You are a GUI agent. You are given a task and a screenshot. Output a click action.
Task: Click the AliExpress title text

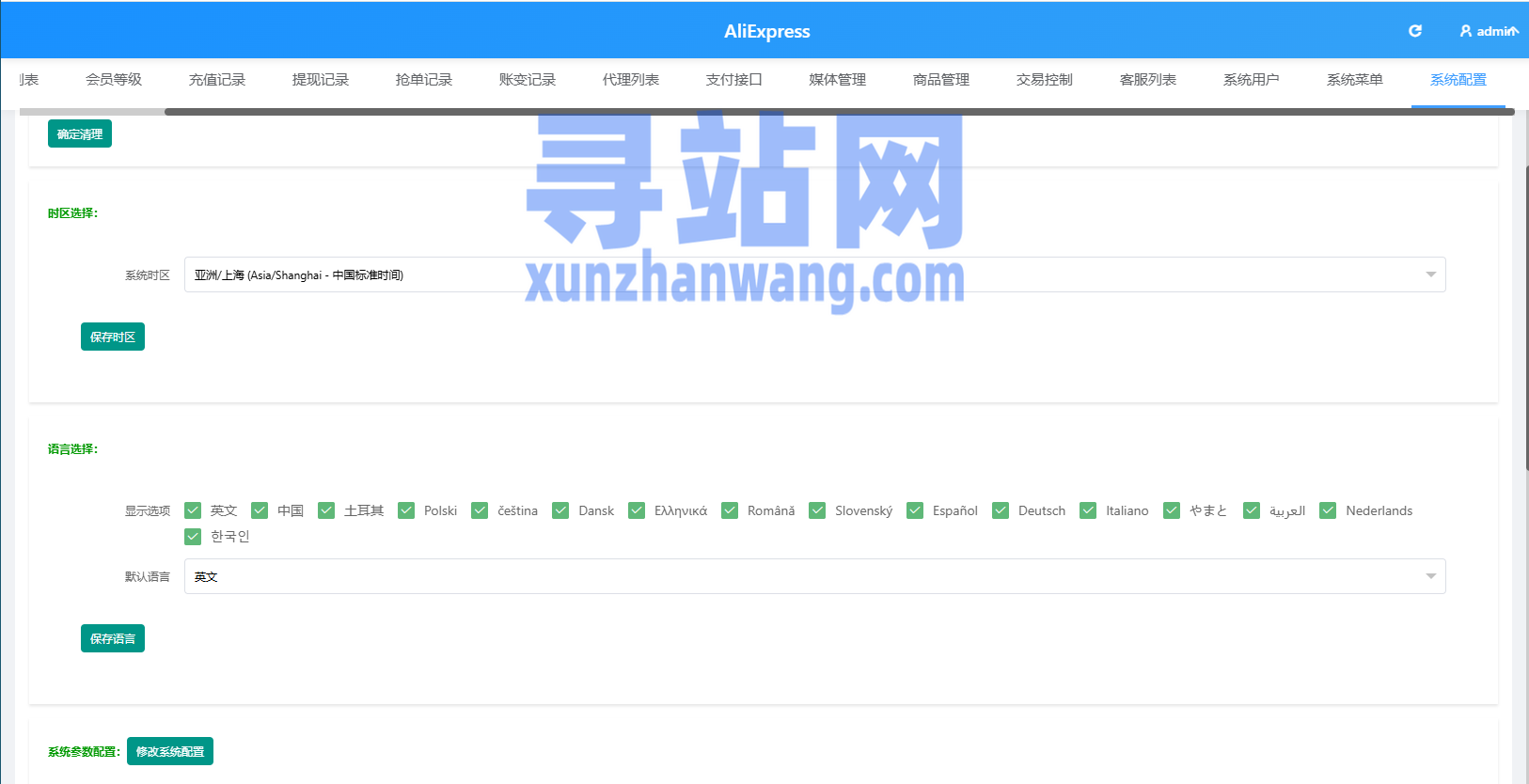766,31
